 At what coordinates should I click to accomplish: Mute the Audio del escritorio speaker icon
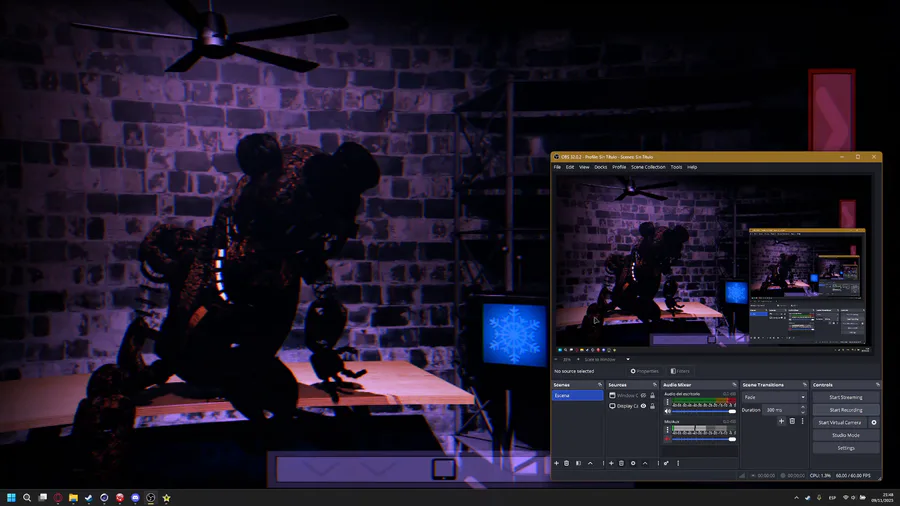[668, 411]
